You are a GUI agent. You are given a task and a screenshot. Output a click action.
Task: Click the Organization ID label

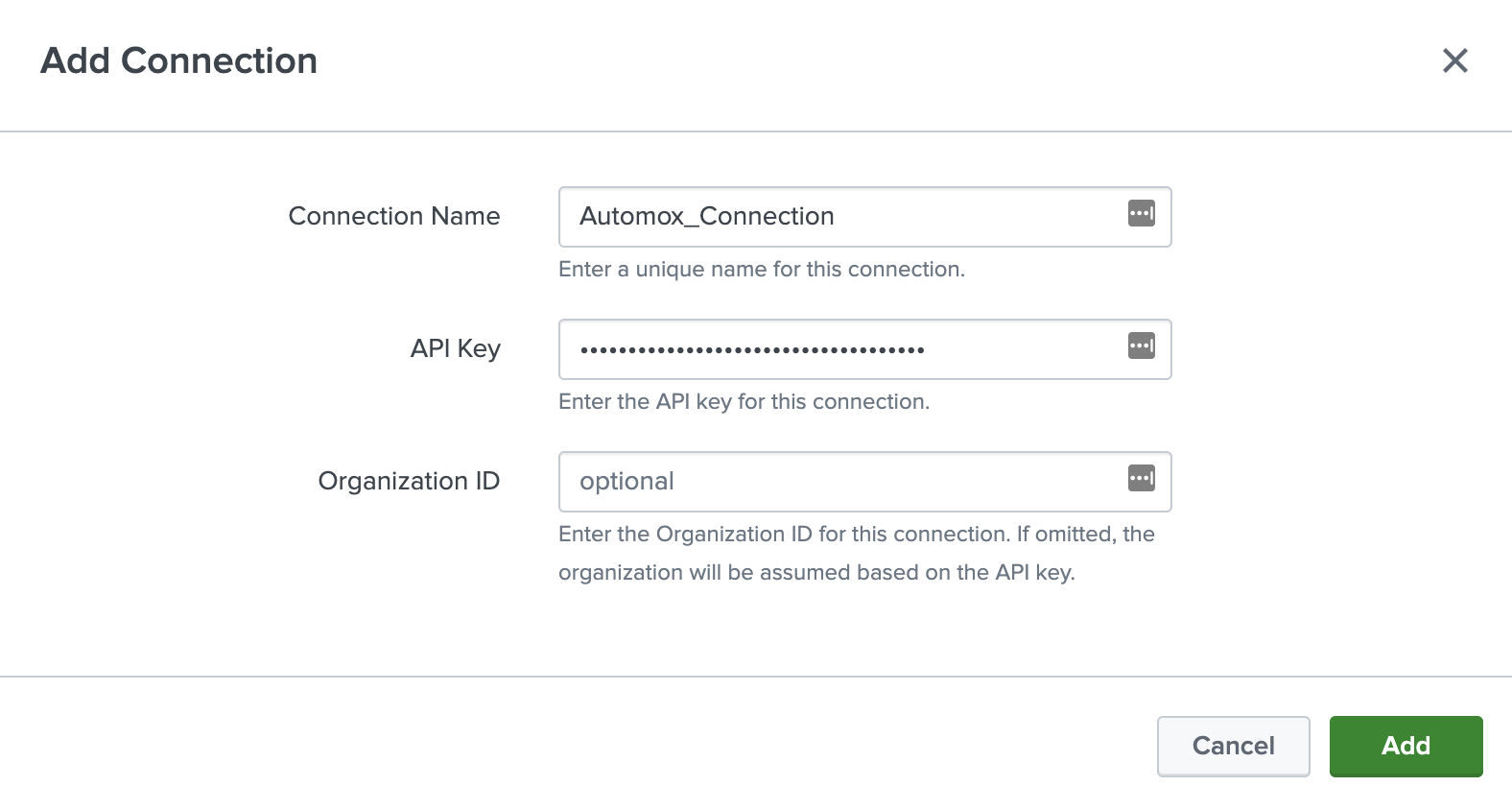pos(409,481)
